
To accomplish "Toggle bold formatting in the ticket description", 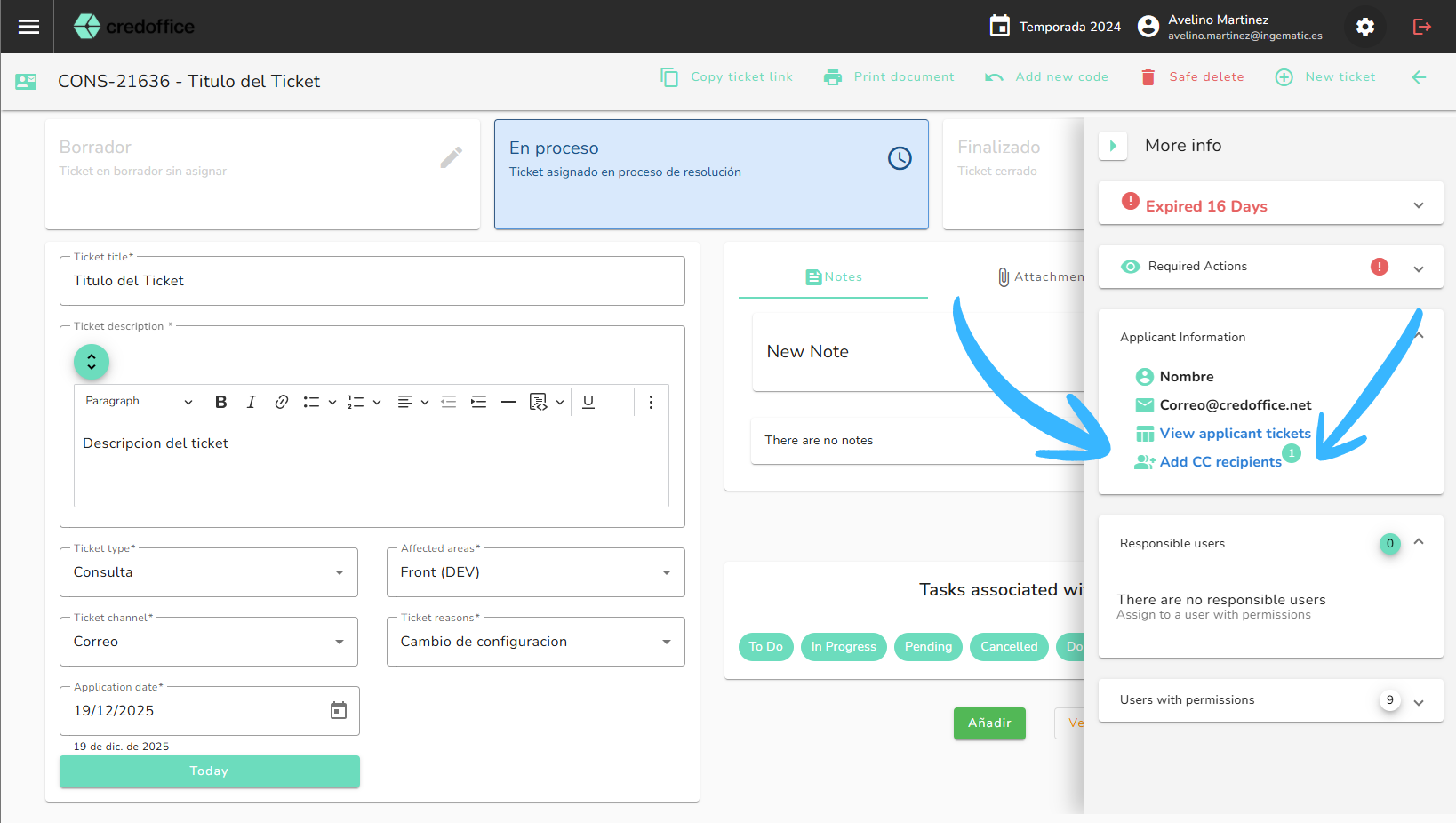I will click(x=220, y=402).
